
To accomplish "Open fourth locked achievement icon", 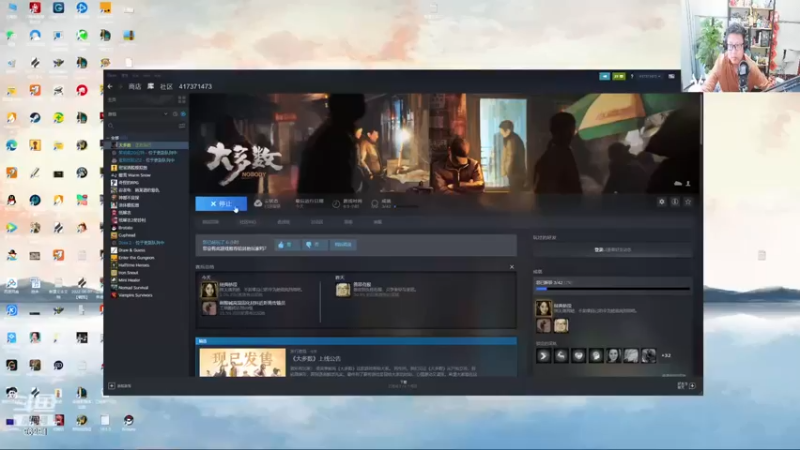I will coord(596,356).
